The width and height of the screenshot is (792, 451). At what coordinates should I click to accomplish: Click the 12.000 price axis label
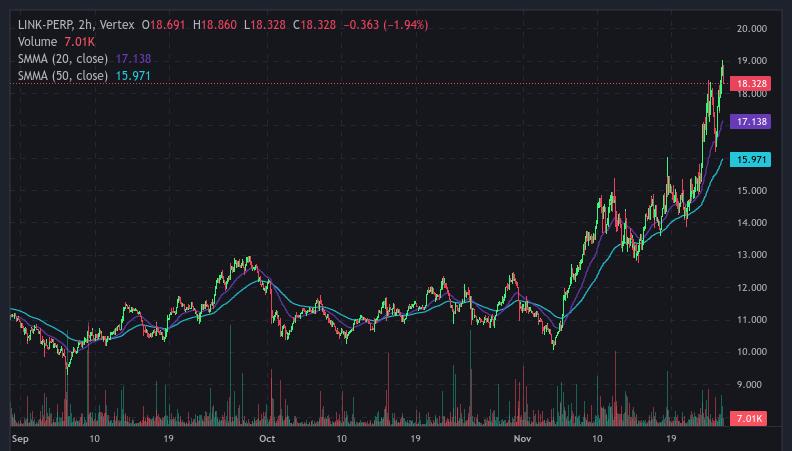[x=752, y=287]
